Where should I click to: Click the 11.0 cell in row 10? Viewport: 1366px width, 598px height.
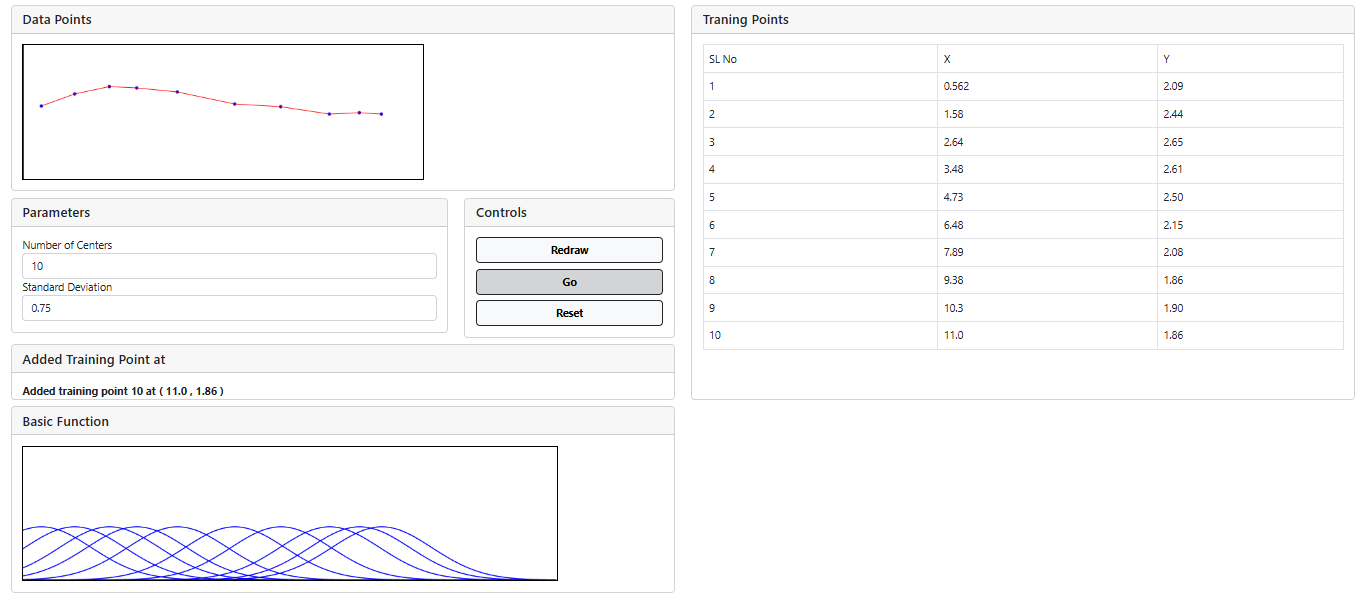pos(953,335)
